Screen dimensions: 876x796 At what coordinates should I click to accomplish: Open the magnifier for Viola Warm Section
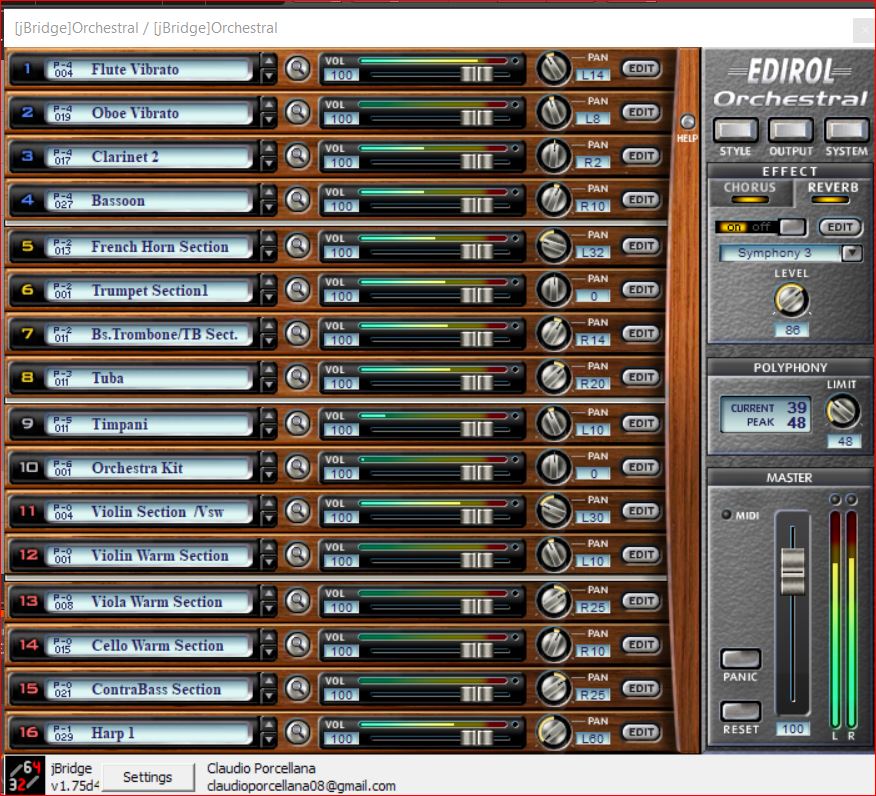pos(298,601)
